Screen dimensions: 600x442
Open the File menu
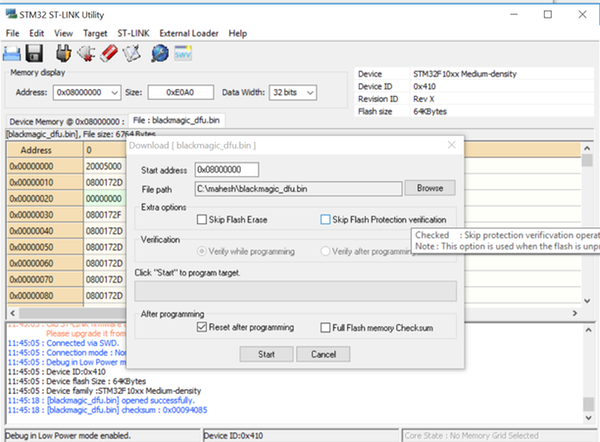(x=13, y=33)
